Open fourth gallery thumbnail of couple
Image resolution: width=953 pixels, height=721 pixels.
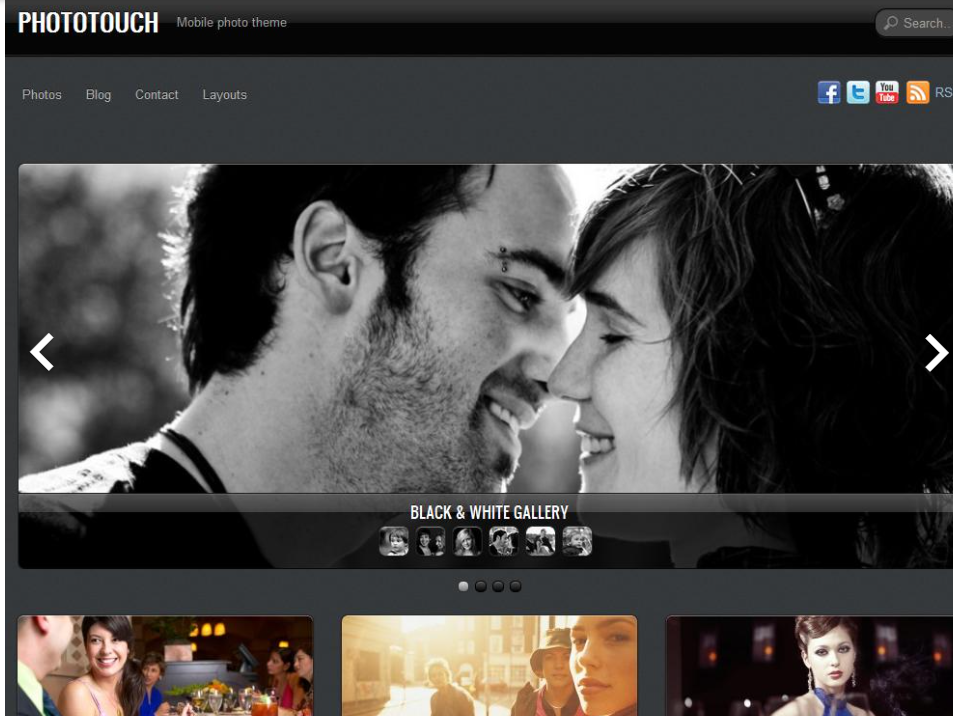pos(503,541)
